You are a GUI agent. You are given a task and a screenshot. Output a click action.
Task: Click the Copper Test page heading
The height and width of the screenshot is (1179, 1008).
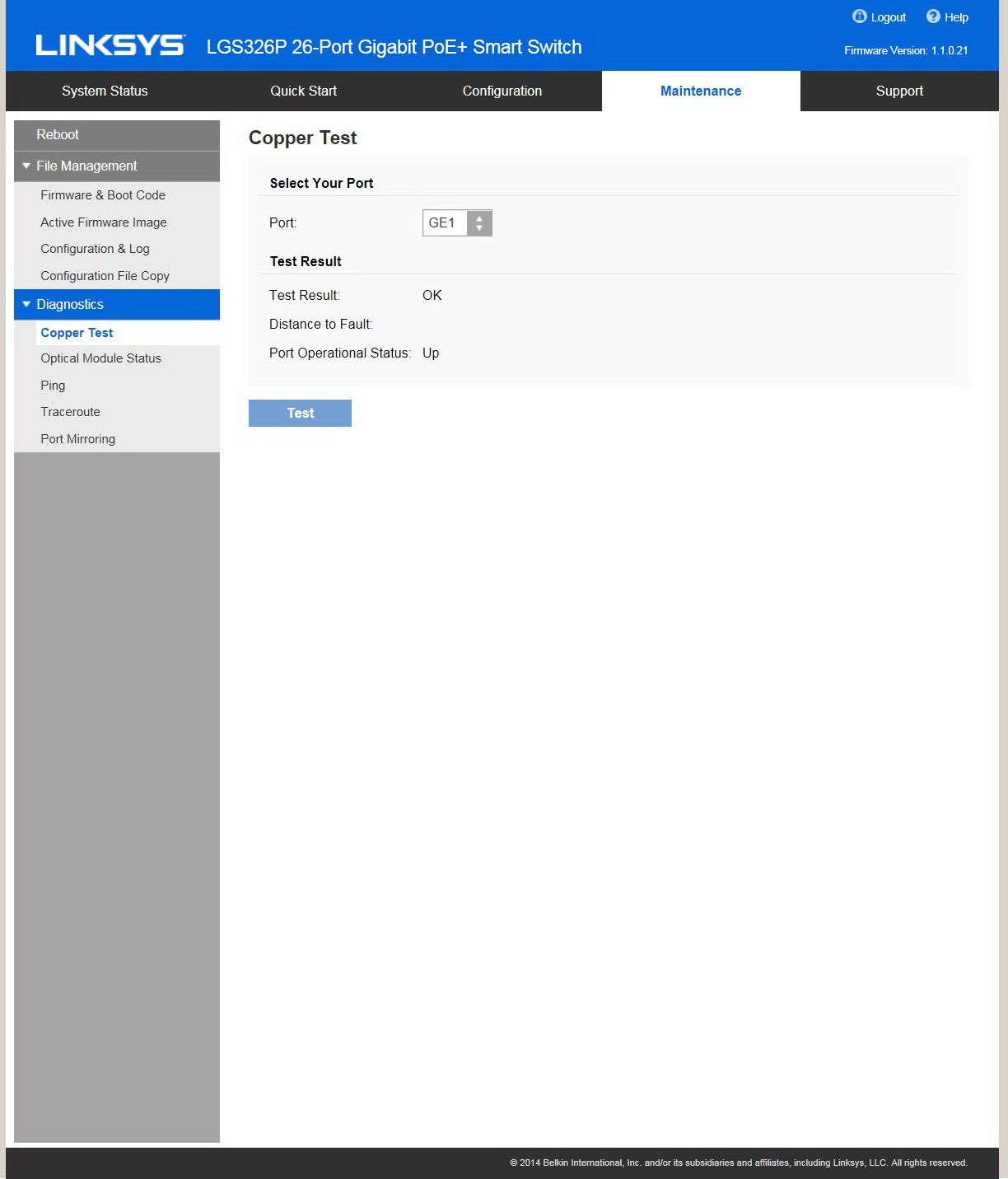tap(303, 138)
